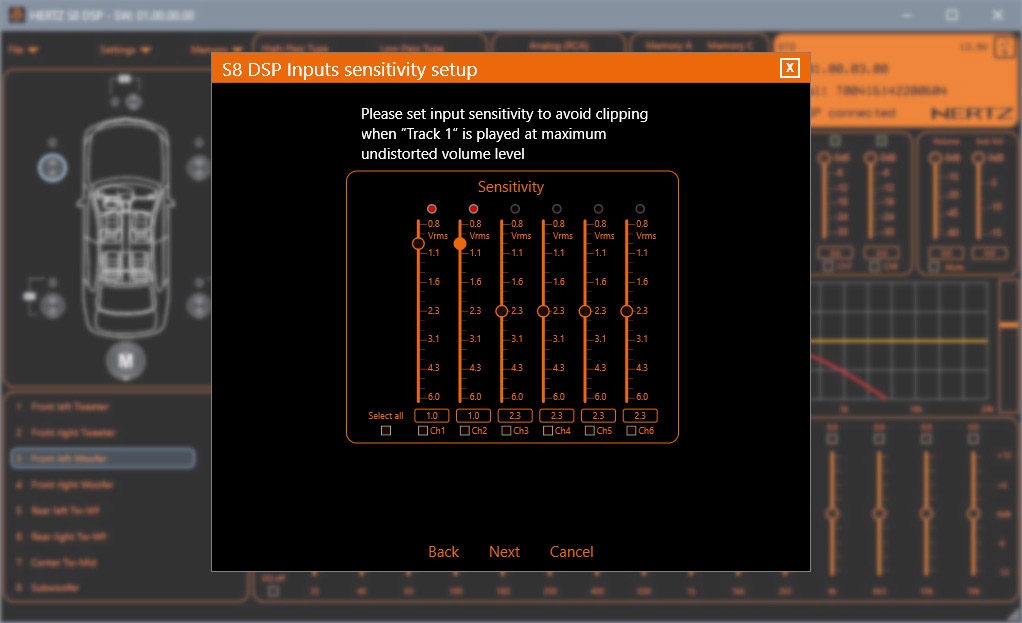The image size is (1022, 623).
Task: Click the Hertz app icon in the title bar
Action: (15, 14)
